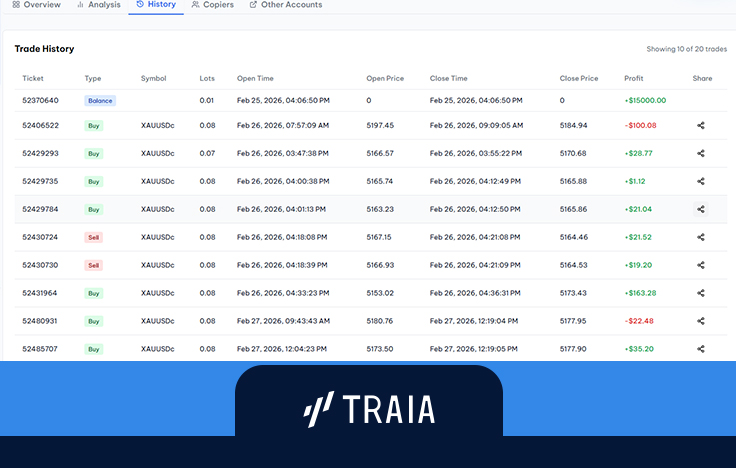Image resolution: width=736 pixels, height=468 pixels.
Task: Click the Sell badge on ticket 52430724
Action: point(94,237)
